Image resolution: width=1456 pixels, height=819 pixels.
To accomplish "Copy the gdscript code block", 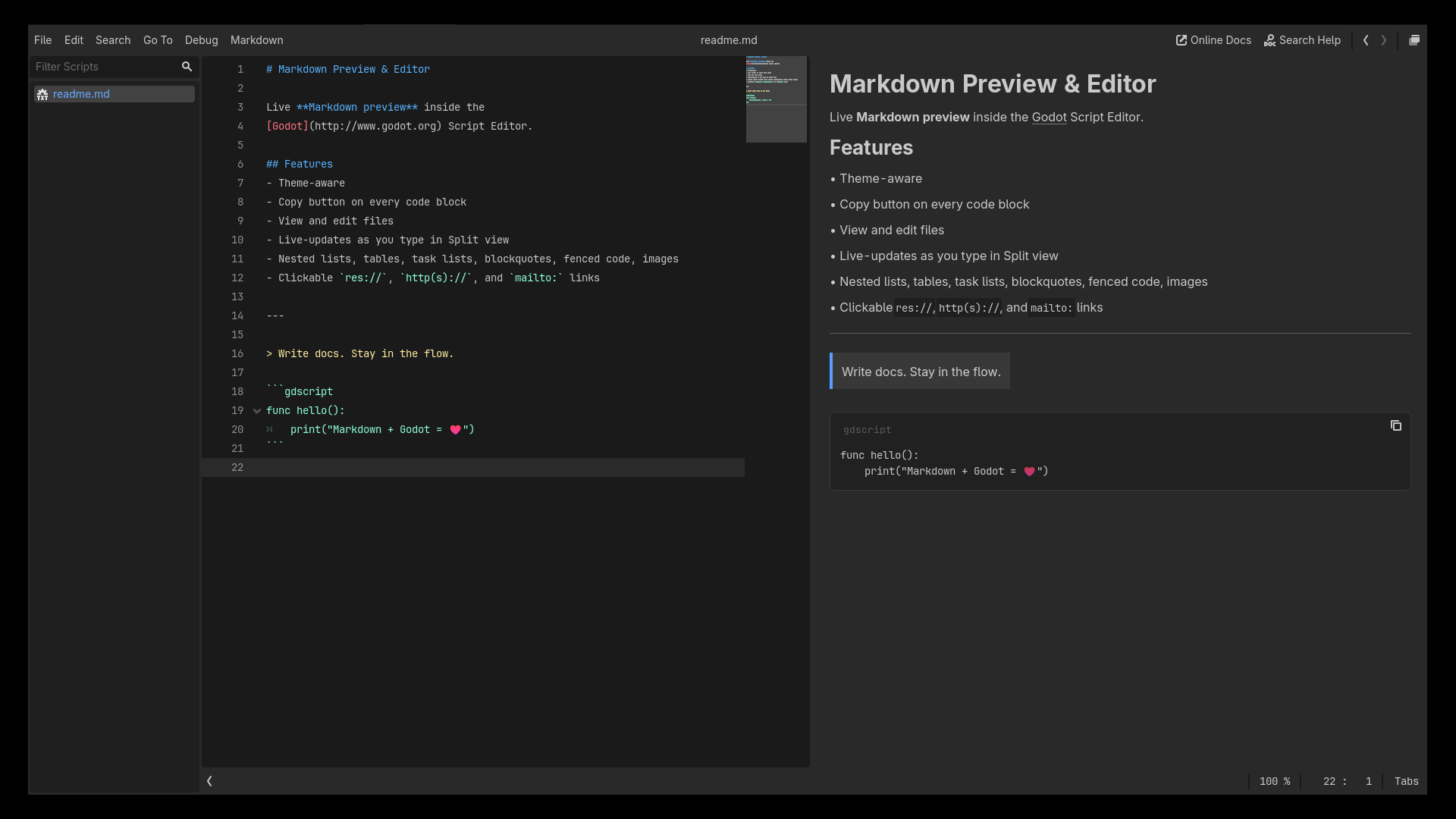I will [1395, 425].
